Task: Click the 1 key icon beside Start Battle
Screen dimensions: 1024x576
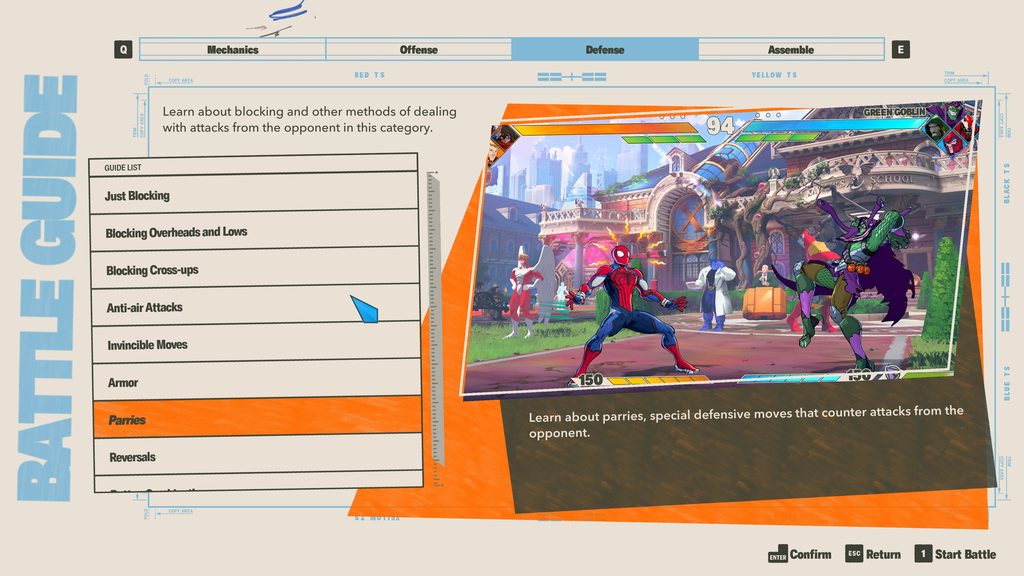Action: [x=923, y=554]
